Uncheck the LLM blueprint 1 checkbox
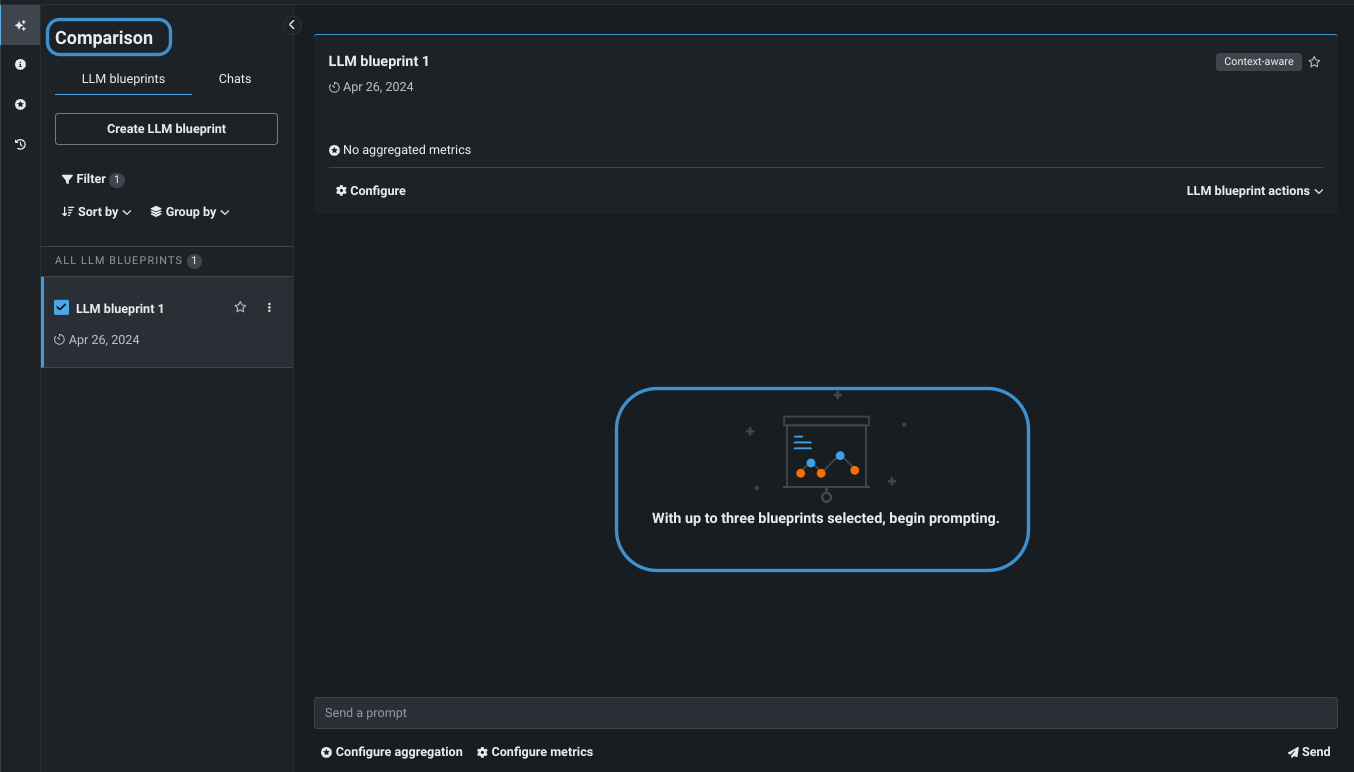This screenshot has width=1354, height=772. pyautogui.click(x=62, y=308)
